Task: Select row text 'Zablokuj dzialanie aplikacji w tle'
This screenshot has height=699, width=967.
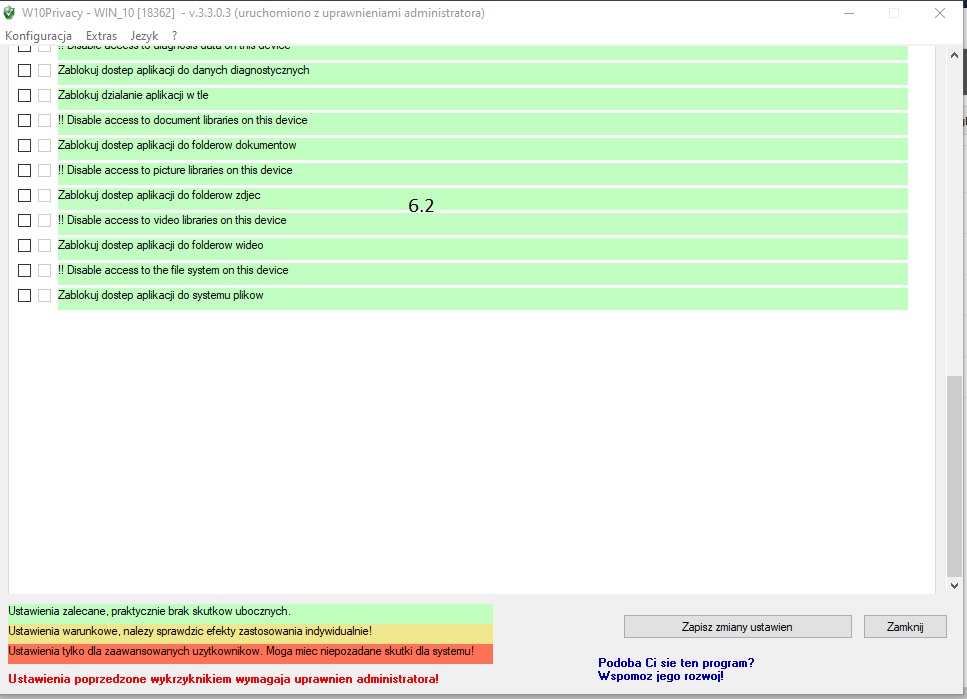Action: [133, 95]
